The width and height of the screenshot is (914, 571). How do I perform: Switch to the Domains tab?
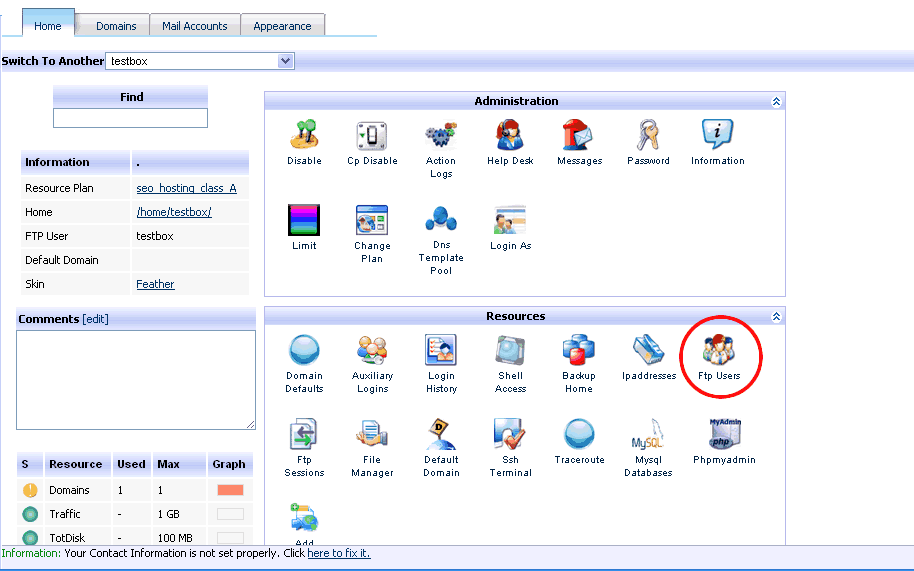(x=116, y=26)
